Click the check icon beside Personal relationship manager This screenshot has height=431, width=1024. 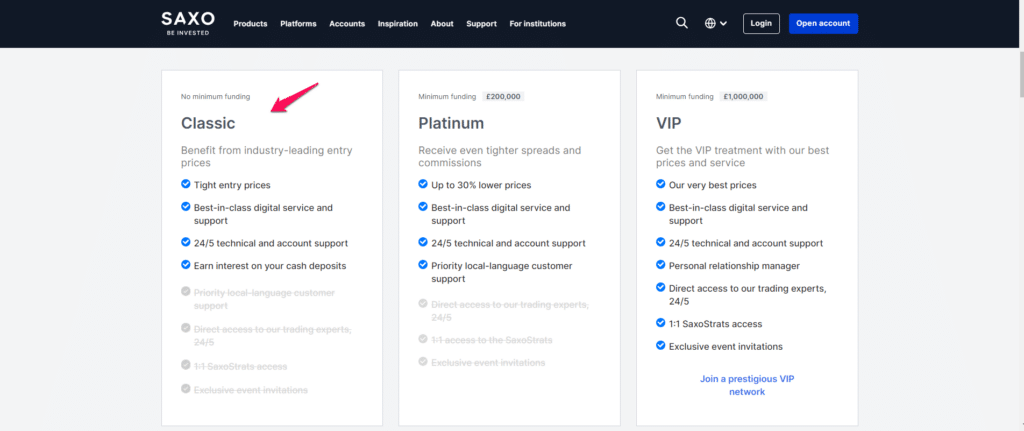[661, 265]
